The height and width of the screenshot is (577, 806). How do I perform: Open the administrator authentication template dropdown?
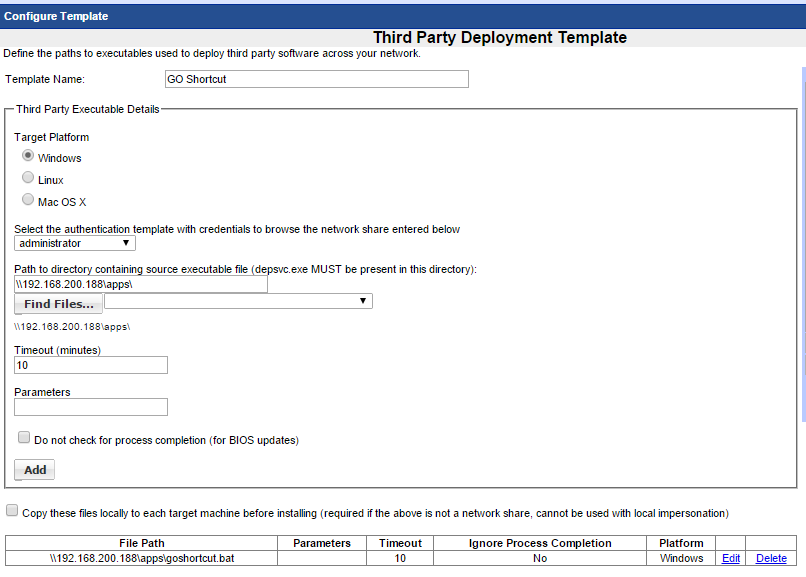75,243
